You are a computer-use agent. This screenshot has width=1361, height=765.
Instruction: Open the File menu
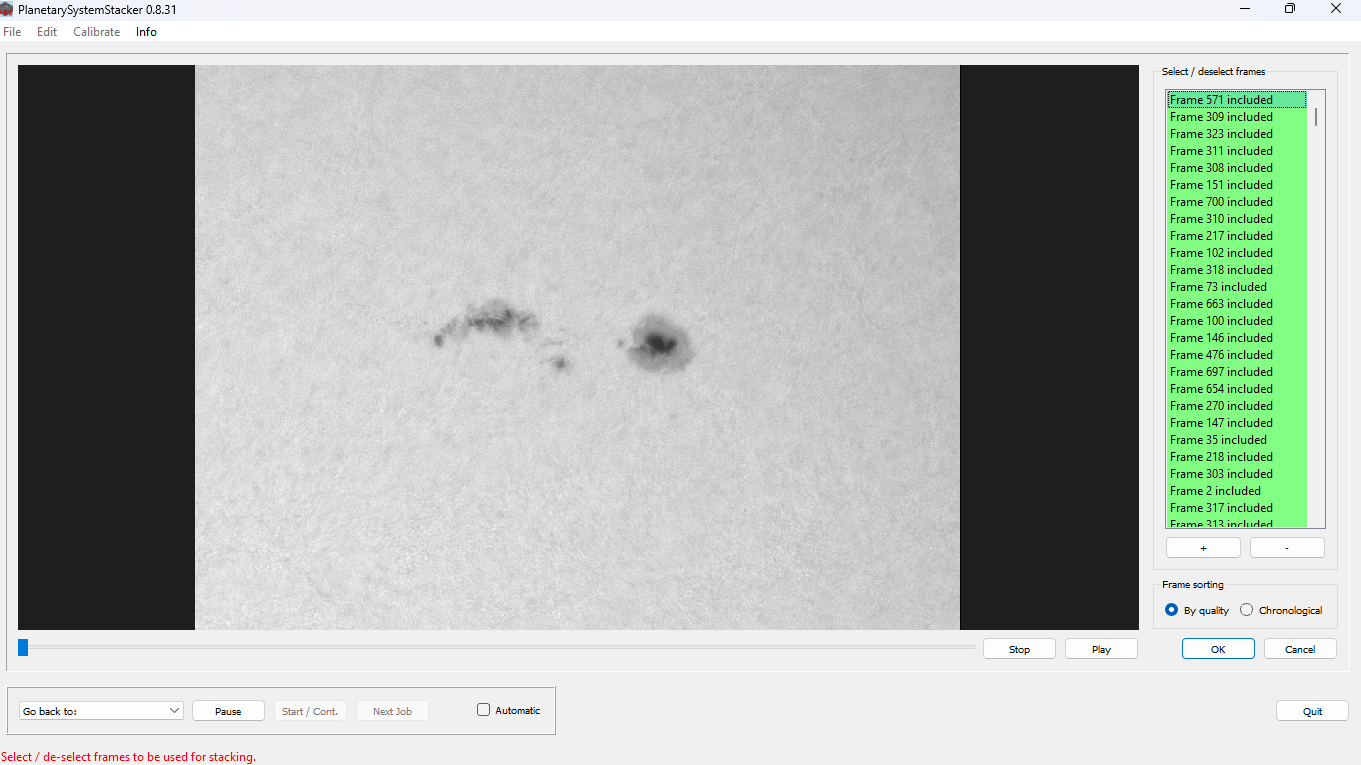pos(12,32)
